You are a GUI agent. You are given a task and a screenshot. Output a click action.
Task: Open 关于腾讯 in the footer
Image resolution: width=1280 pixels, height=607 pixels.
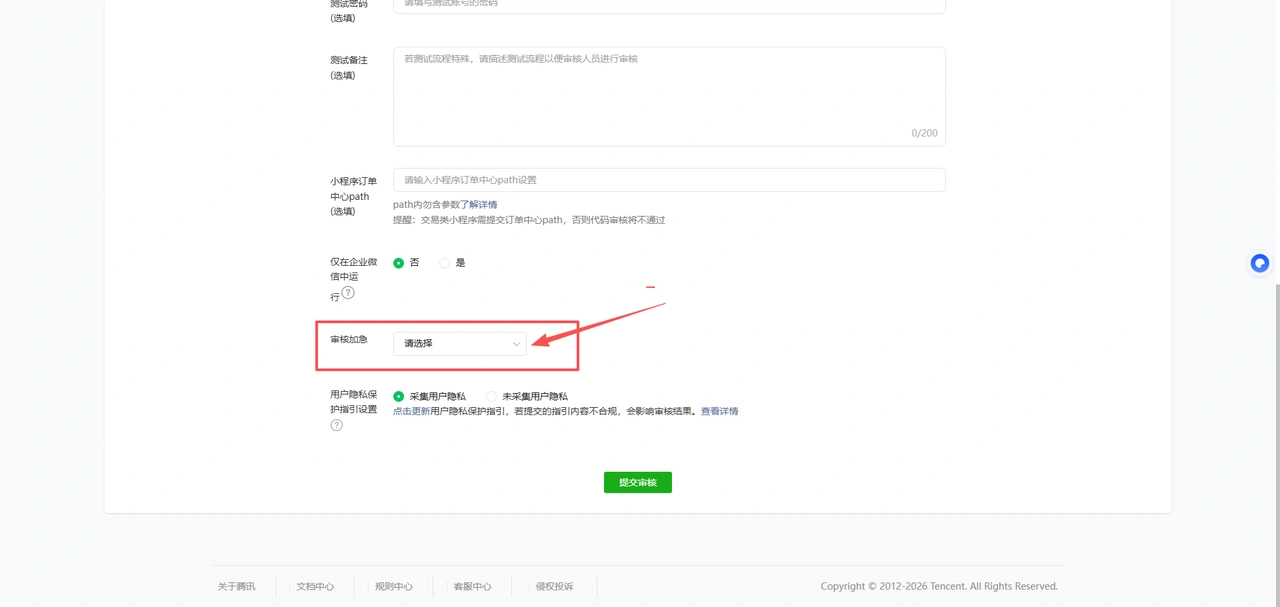click(237, 586)
